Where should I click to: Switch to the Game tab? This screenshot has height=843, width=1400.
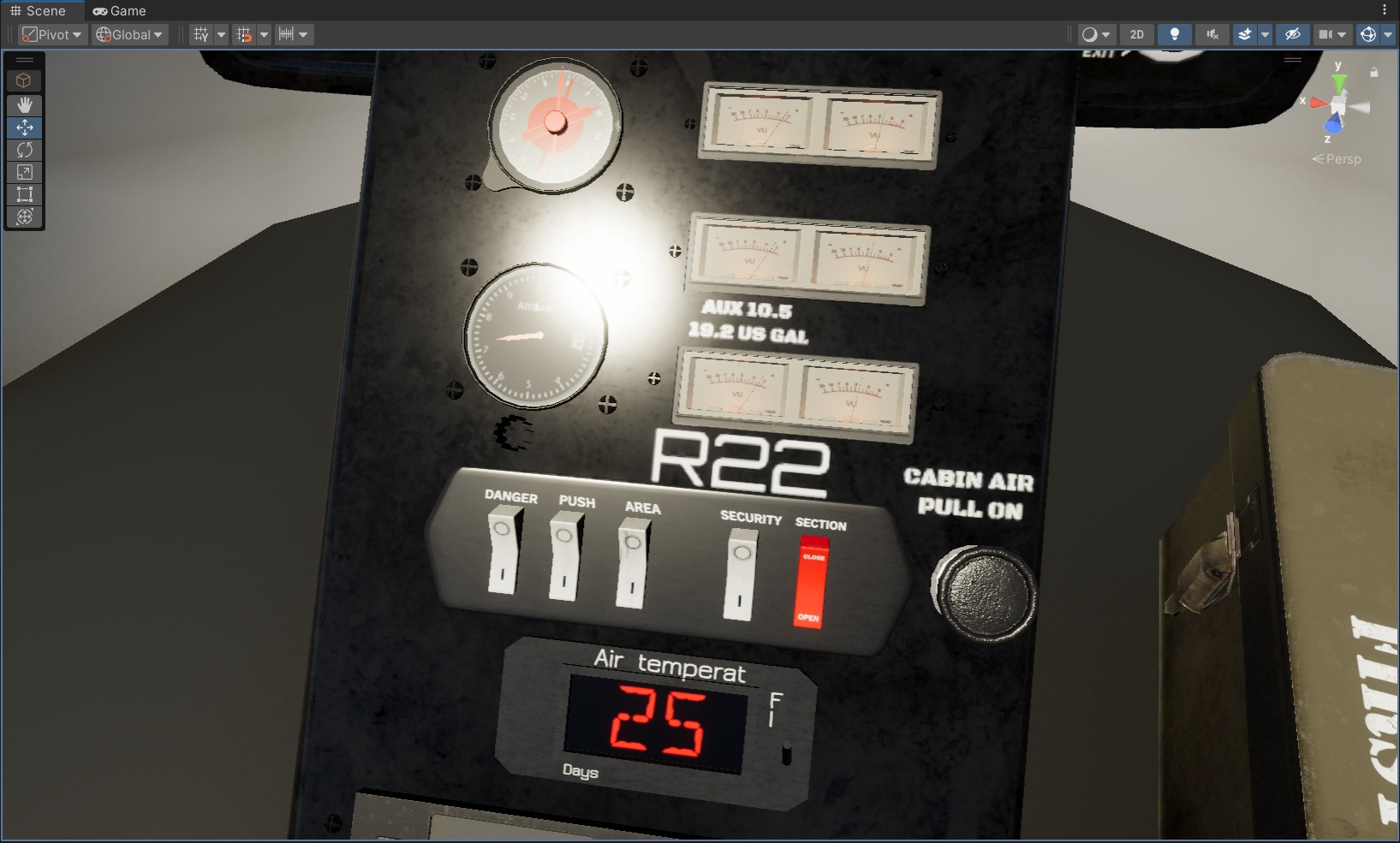(x=120, y=11)
